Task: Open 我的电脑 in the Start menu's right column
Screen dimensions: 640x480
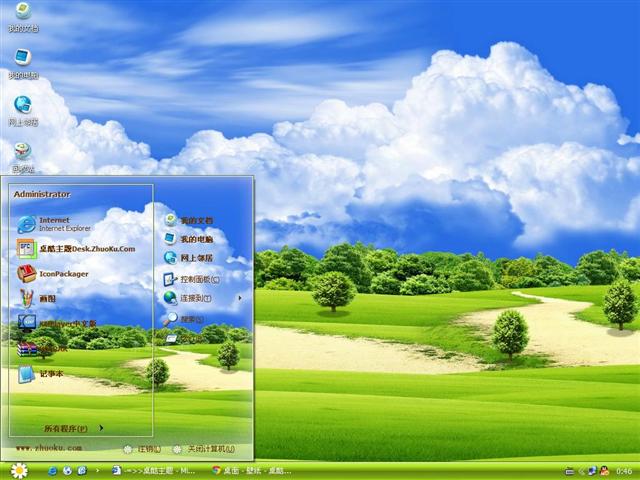Action: (x=189, y=239)
